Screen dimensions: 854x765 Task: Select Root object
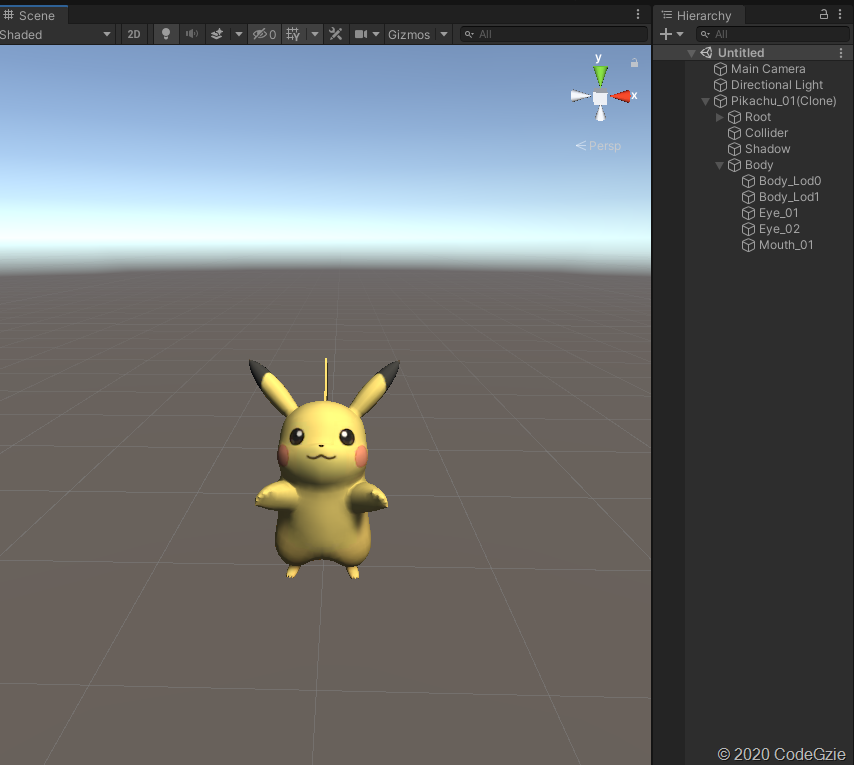tap(758, 117)
